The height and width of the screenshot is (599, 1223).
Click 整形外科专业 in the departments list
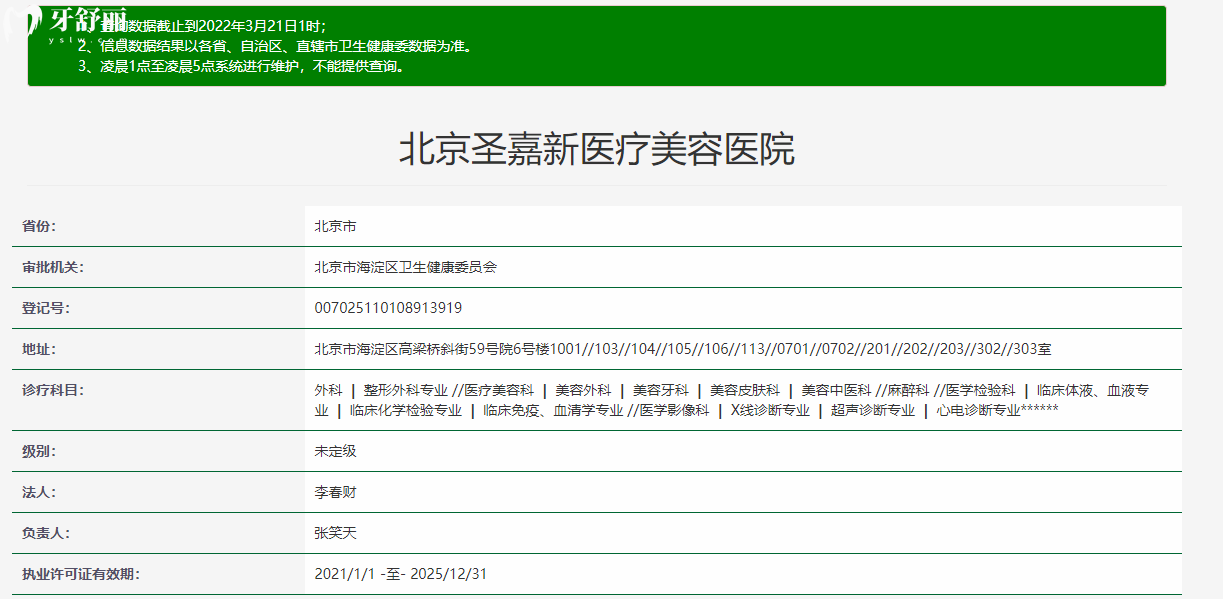click(406, 390)
